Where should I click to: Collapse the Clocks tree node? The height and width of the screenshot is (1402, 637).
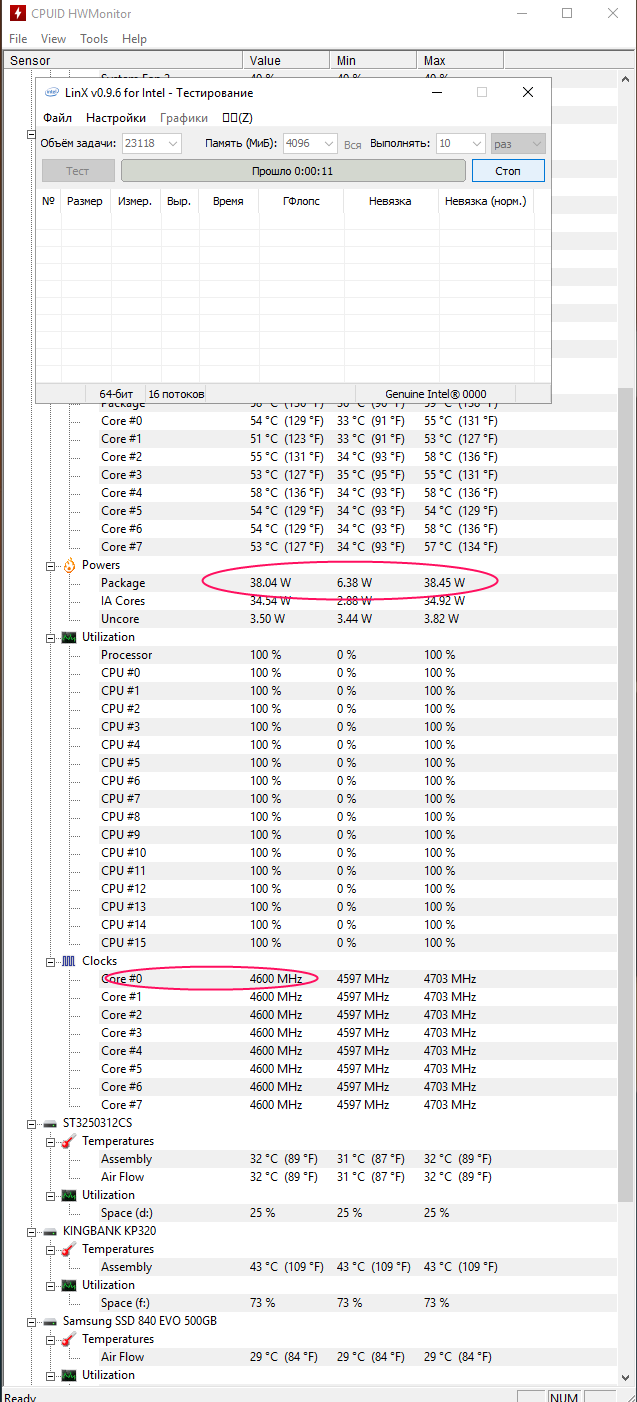coord(51,962)
